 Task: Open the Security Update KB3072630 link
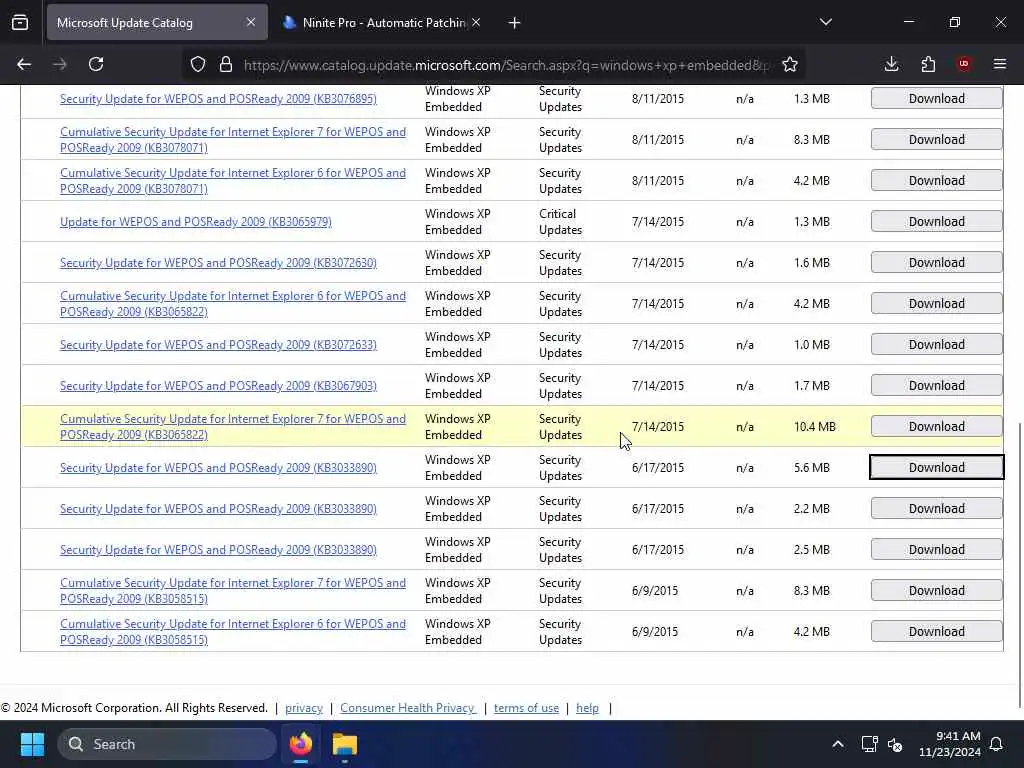[218, 263]
